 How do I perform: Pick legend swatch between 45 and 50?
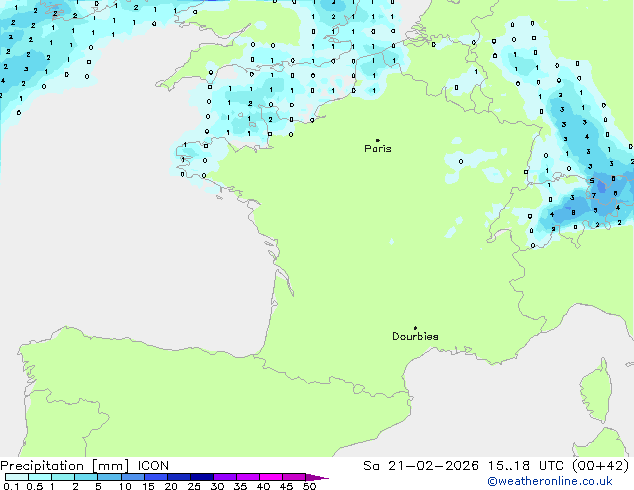tap(294, 477)
